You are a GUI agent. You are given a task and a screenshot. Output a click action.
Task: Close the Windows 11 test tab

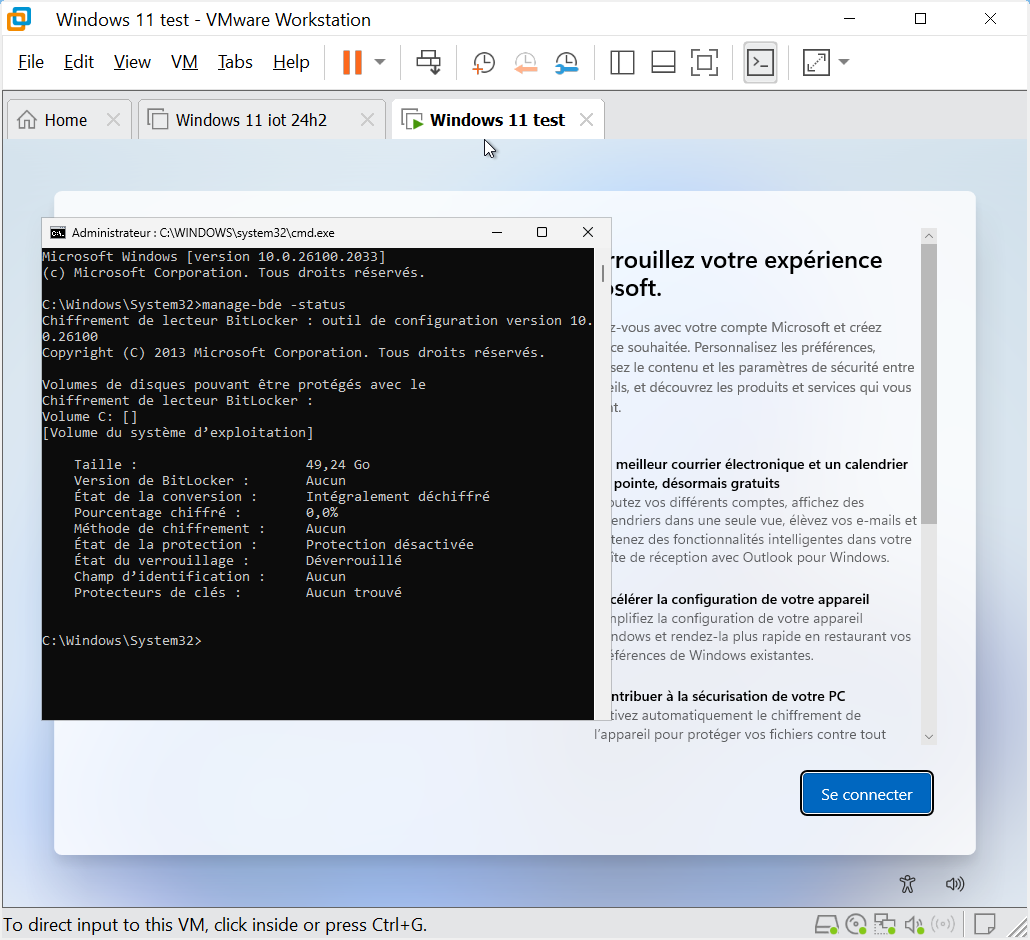tap(587, 120)
